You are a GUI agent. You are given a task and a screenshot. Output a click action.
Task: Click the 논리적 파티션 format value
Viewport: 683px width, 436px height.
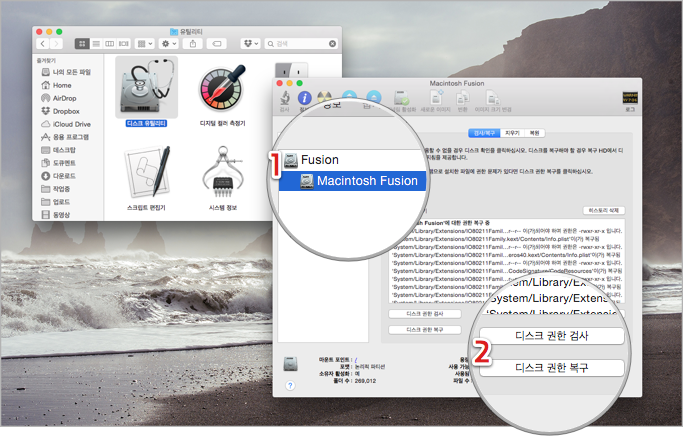point(370,367)
